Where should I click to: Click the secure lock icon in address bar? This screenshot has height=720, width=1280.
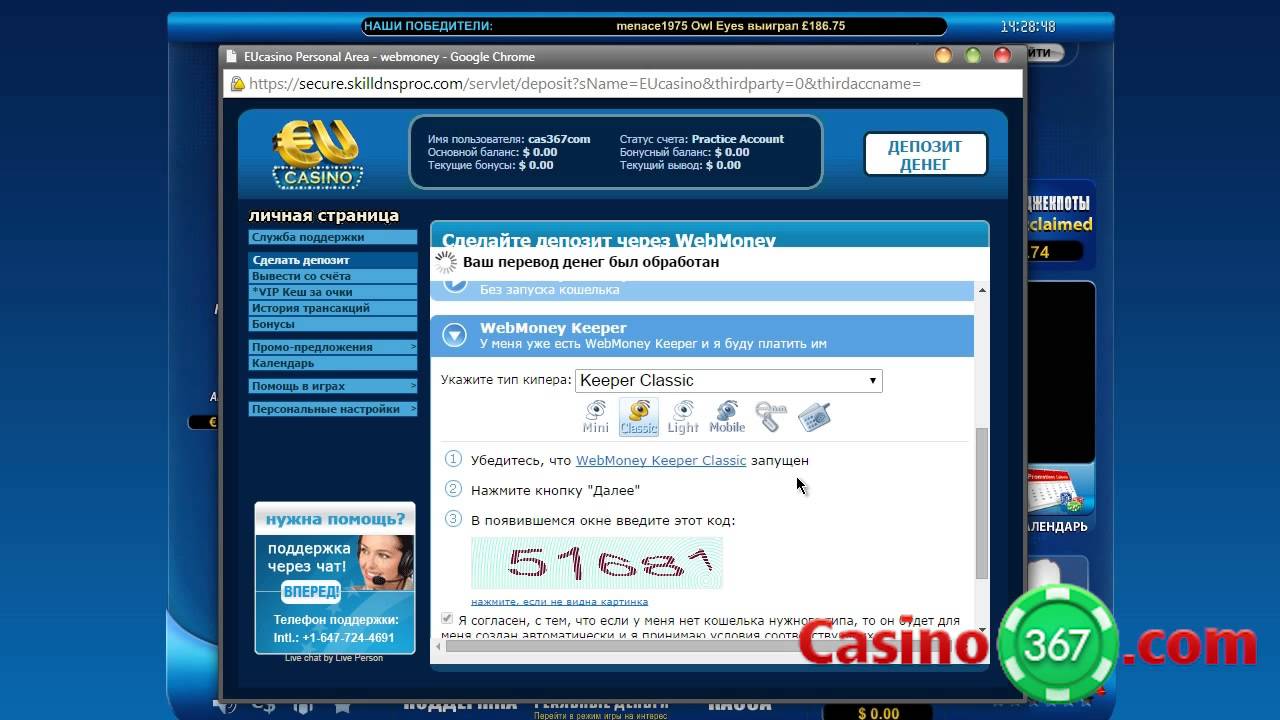click(236, 84)
